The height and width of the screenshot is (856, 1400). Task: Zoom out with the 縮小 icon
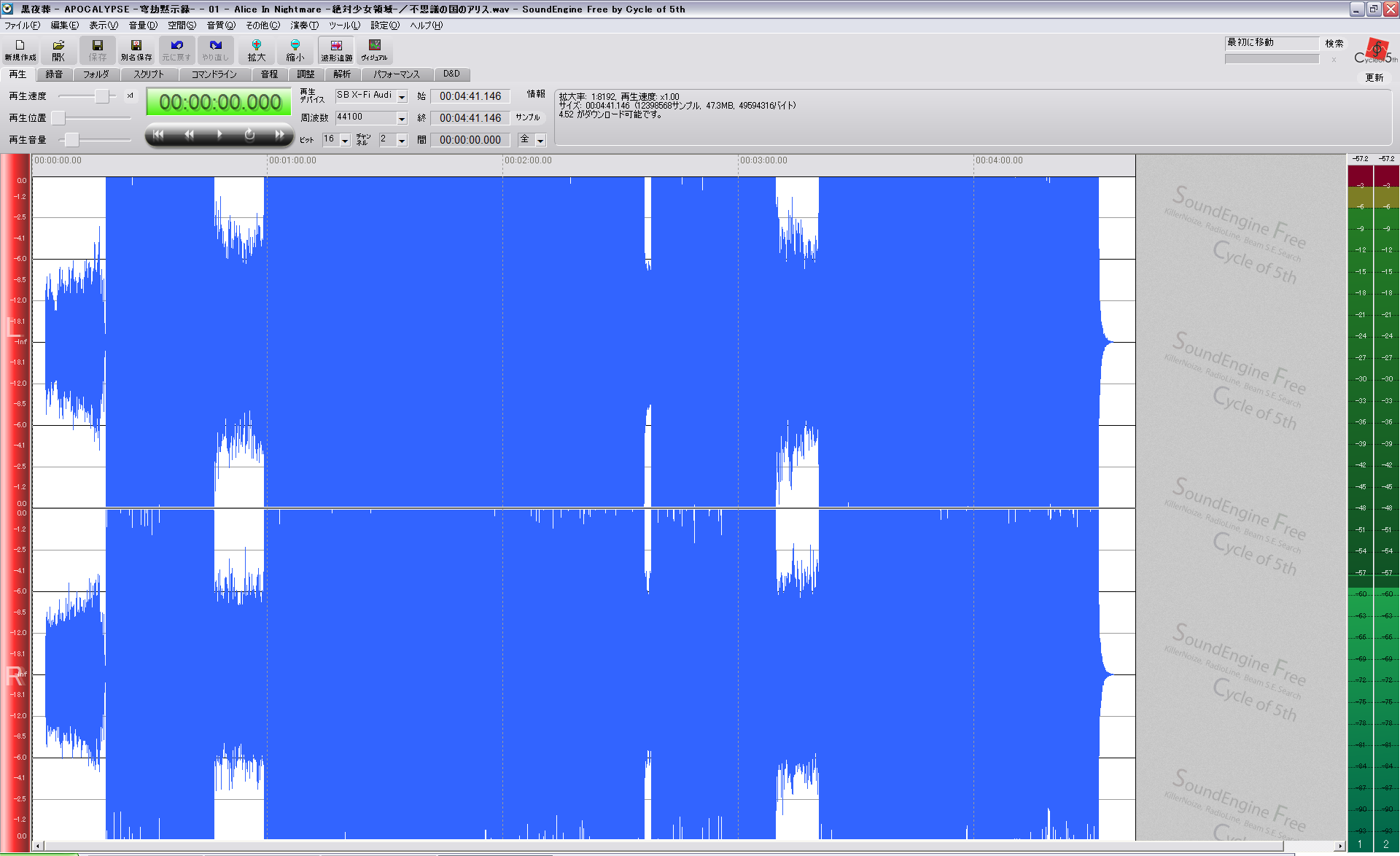(x=295, y=50)
